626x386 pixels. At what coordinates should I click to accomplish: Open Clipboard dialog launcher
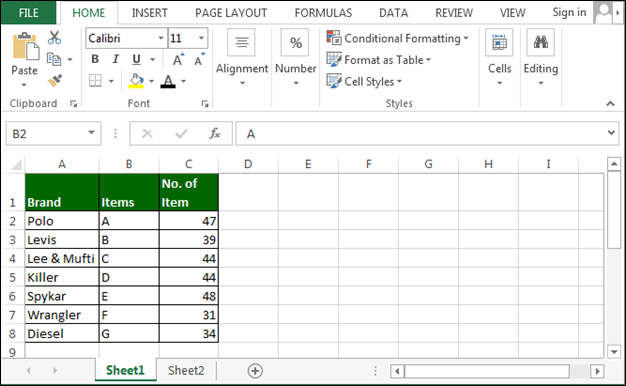73,104
